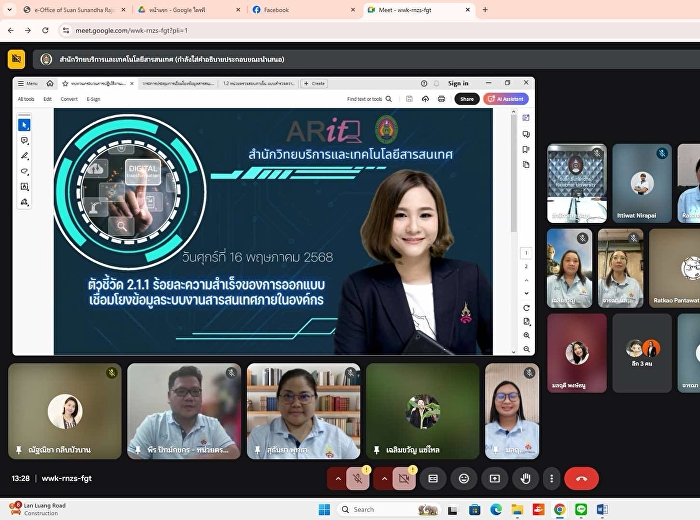Viewport: 700px width, 520px height.
Task: Rotate page icon in Acrobat right rail
Action: click(526, 308)
